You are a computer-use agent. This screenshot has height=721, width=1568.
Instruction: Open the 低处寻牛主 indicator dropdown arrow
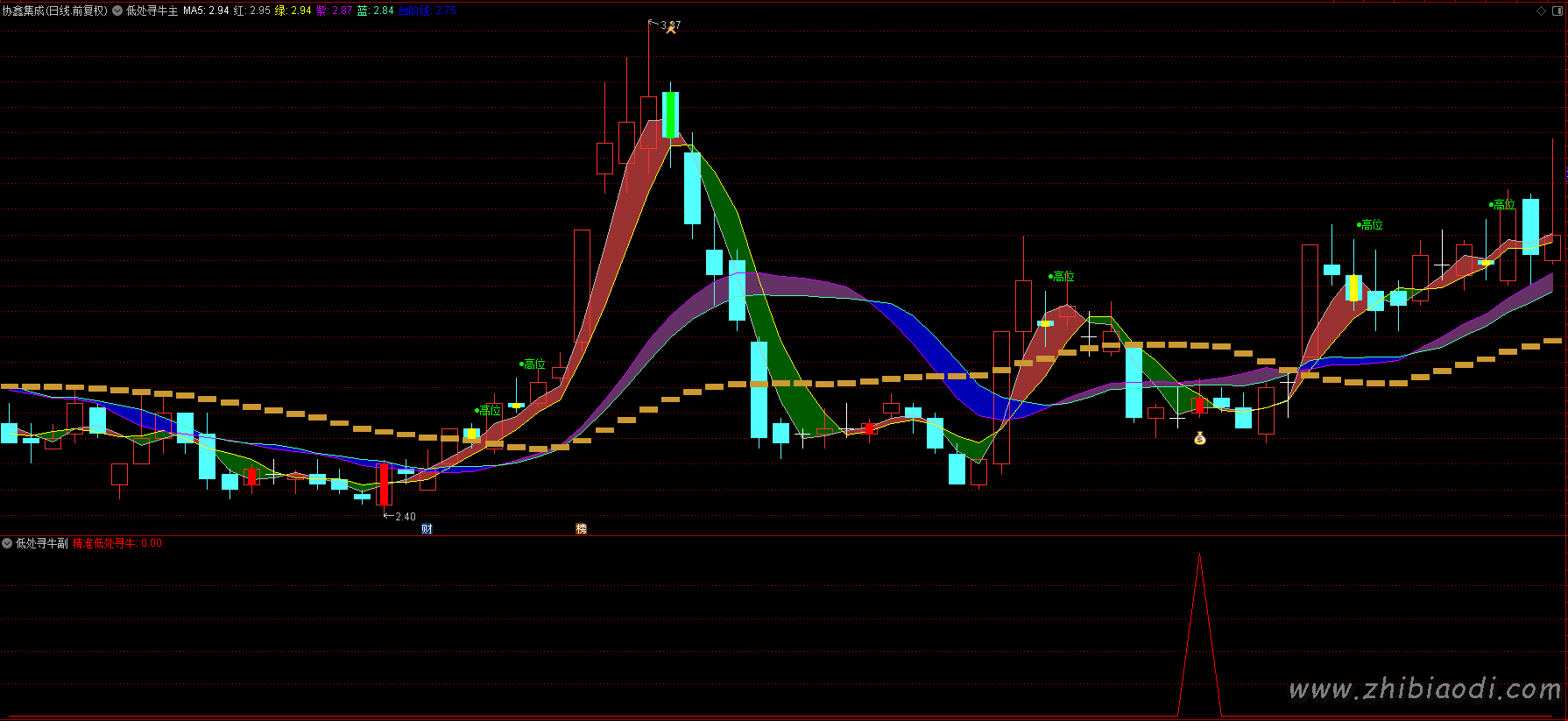117,11
